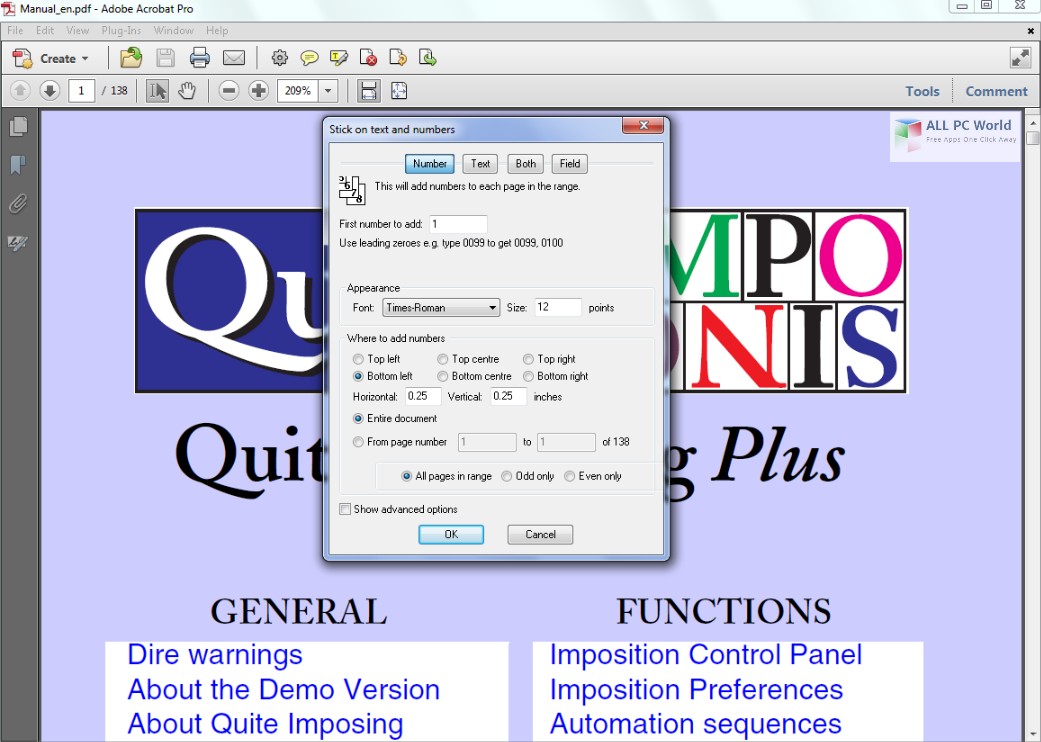Cancel the Stick on text dialog
This screenshot has height=742, width=1041.
540,534
